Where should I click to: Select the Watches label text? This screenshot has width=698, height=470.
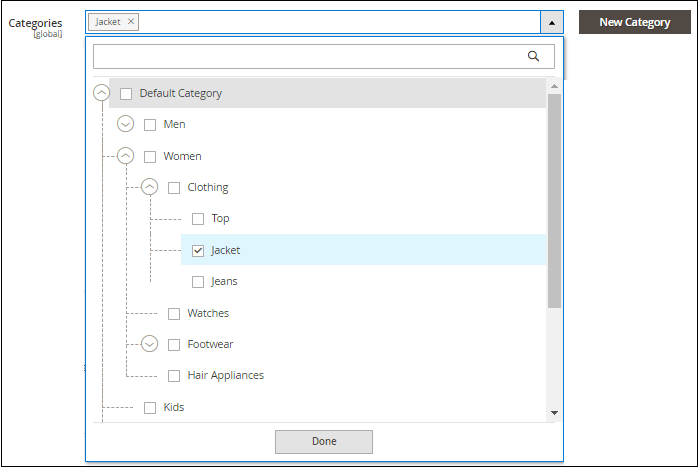(208, 313)
